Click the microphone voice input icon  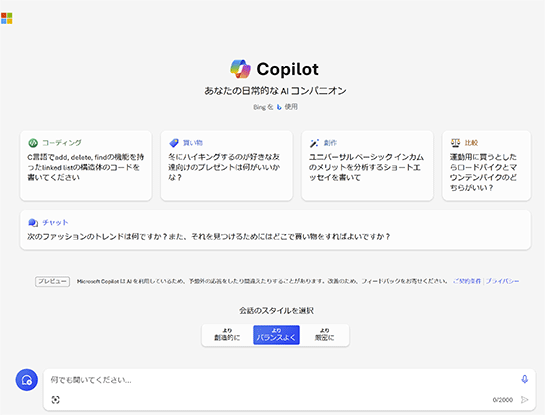coord(524,379)
